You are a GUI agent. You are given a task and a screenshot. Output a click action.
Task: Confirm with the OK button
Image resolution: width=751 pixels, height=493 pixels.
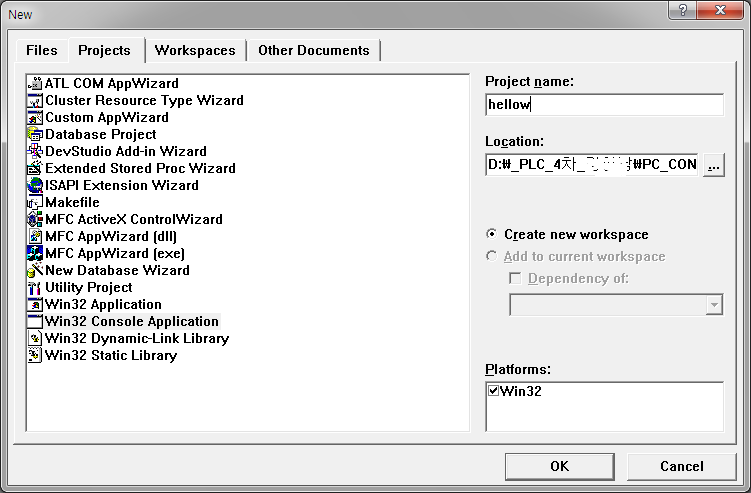559,467
